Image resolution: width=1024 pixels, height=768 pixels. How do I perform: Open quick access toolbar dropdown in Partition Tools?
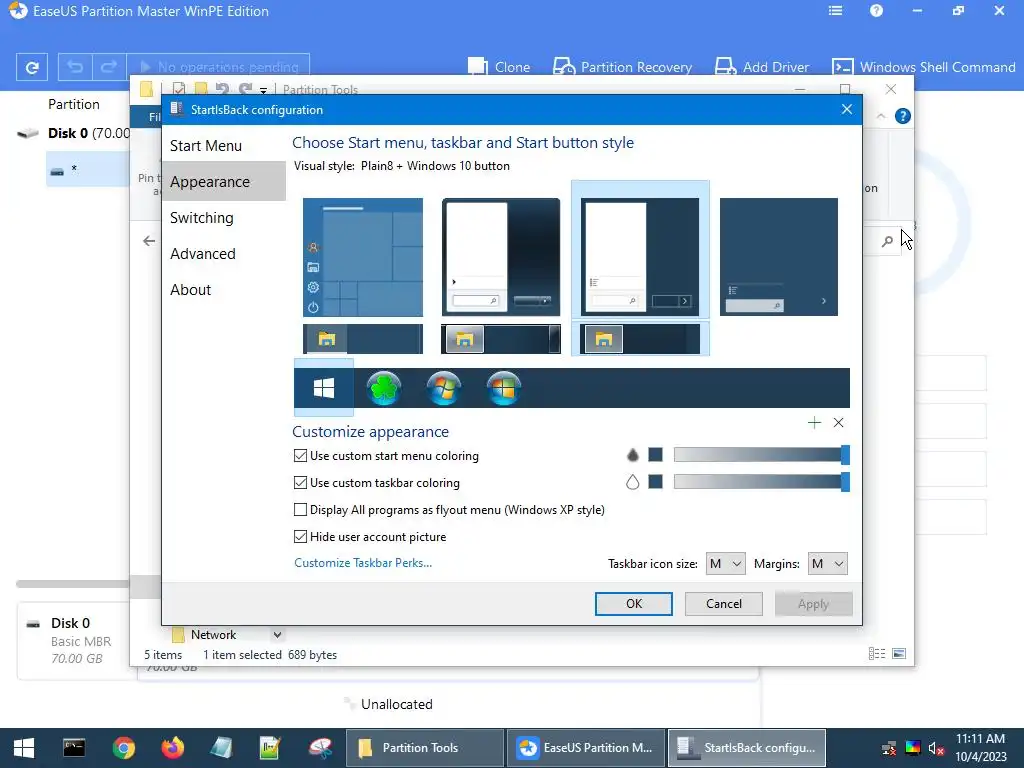coord(263,90)
